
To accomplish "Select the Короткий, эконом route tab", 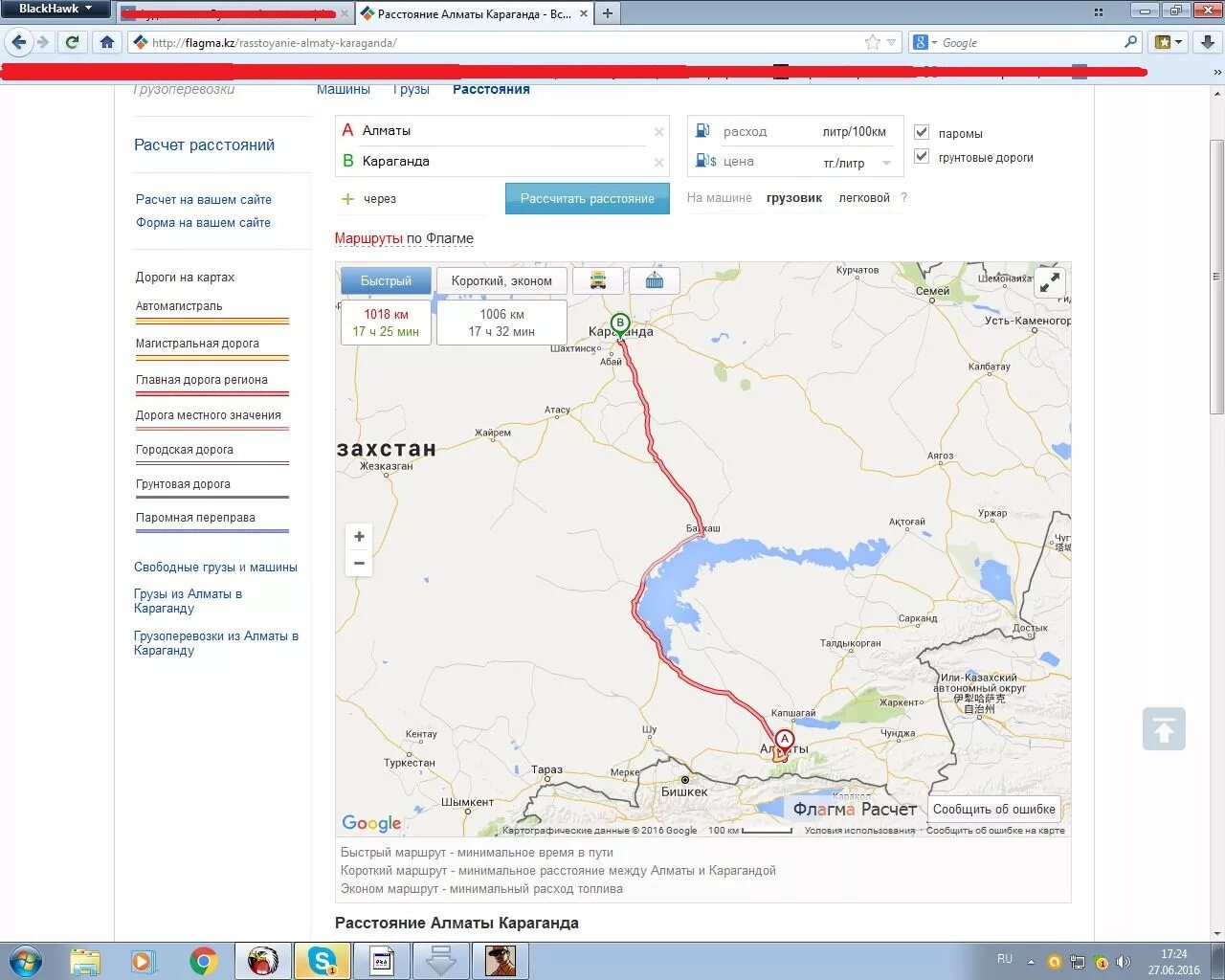I will (501, 280).
